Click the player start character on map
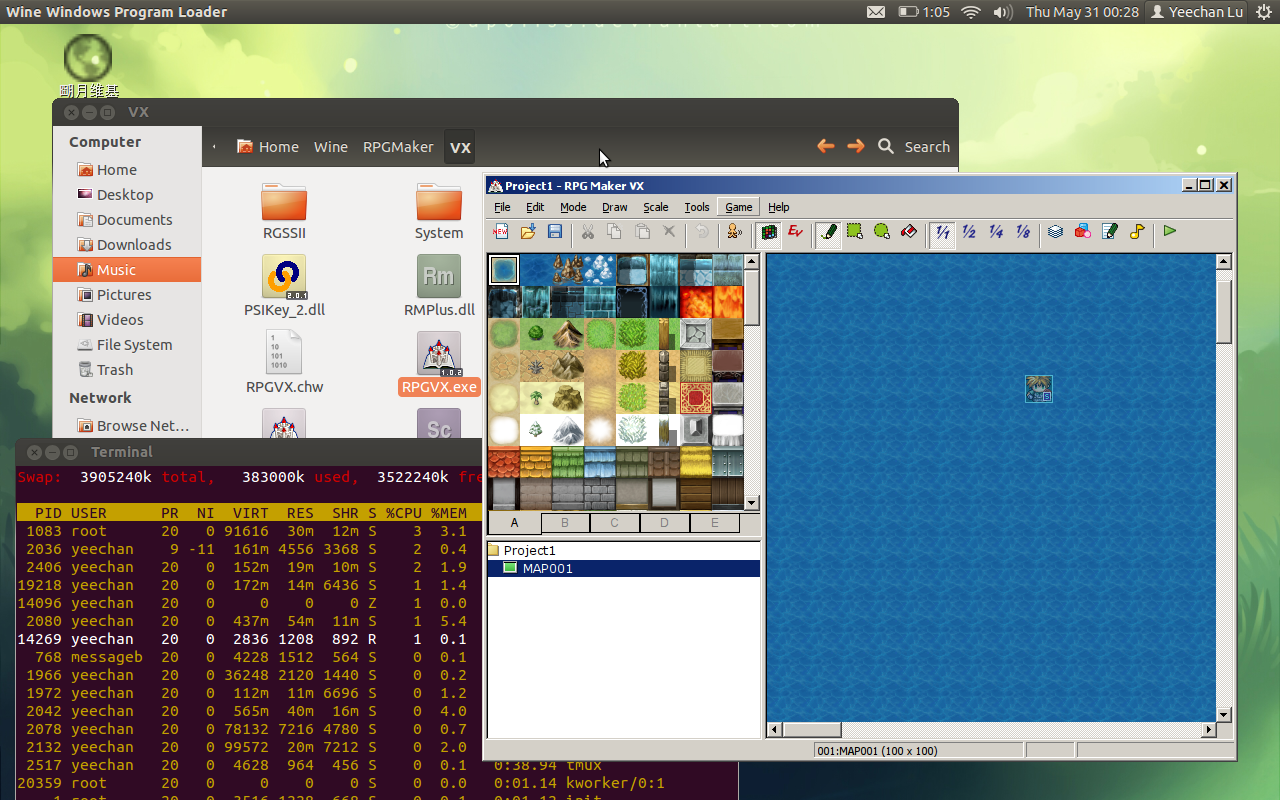Viewport: 1280px width, 800px height. point(1039,389)
